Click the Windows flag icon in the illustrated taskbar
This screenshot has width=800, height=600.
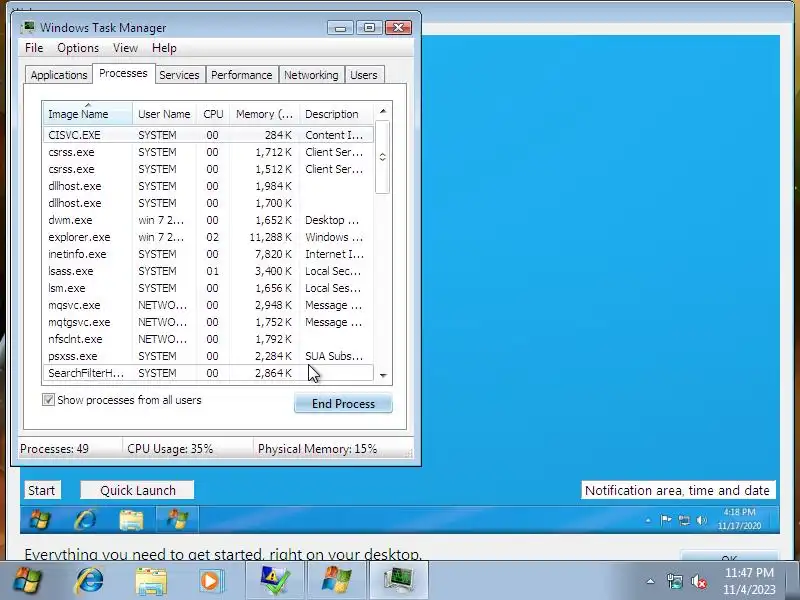coord(177,520)
